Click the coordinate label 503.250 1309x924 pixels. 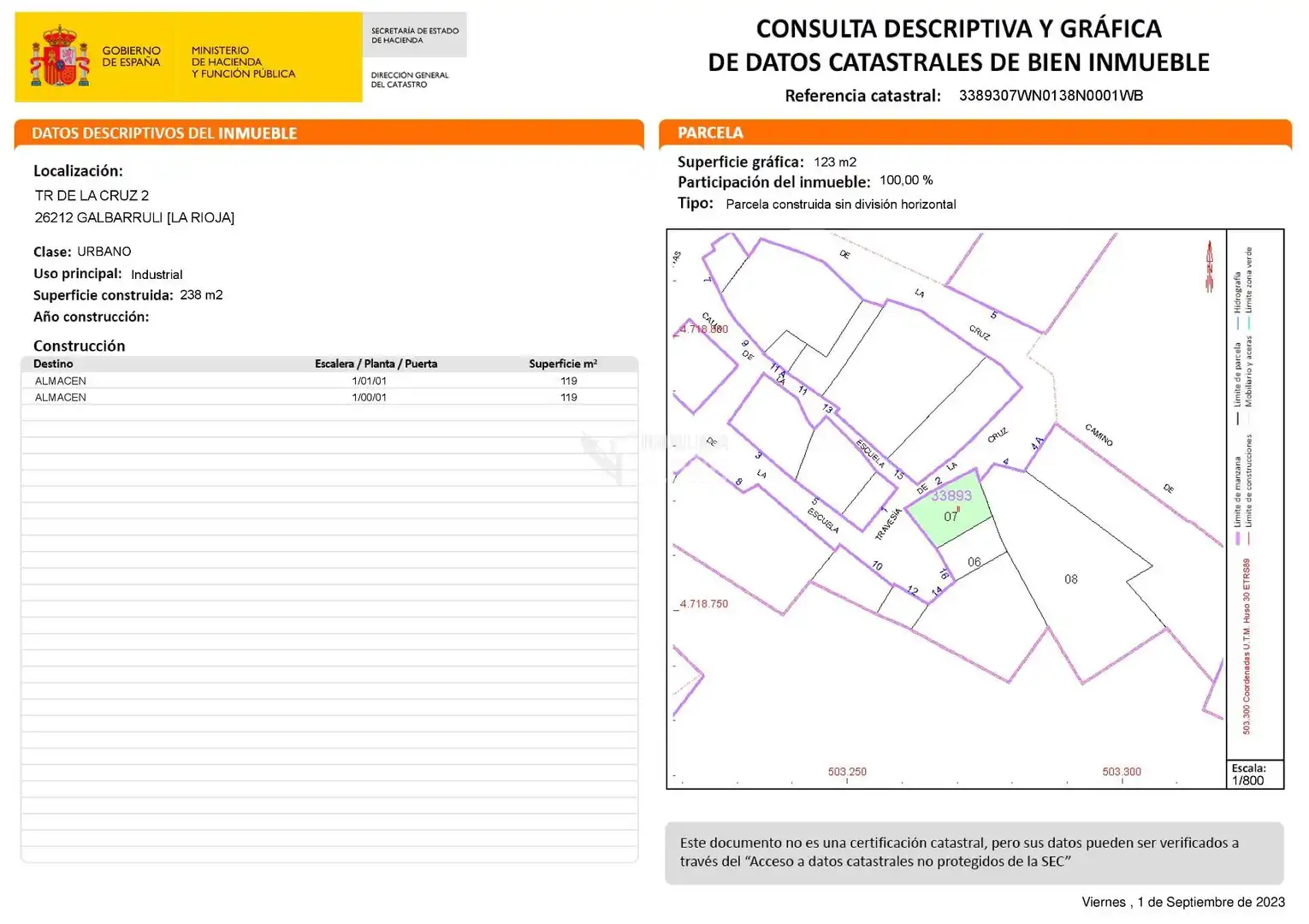click(847, 772)
